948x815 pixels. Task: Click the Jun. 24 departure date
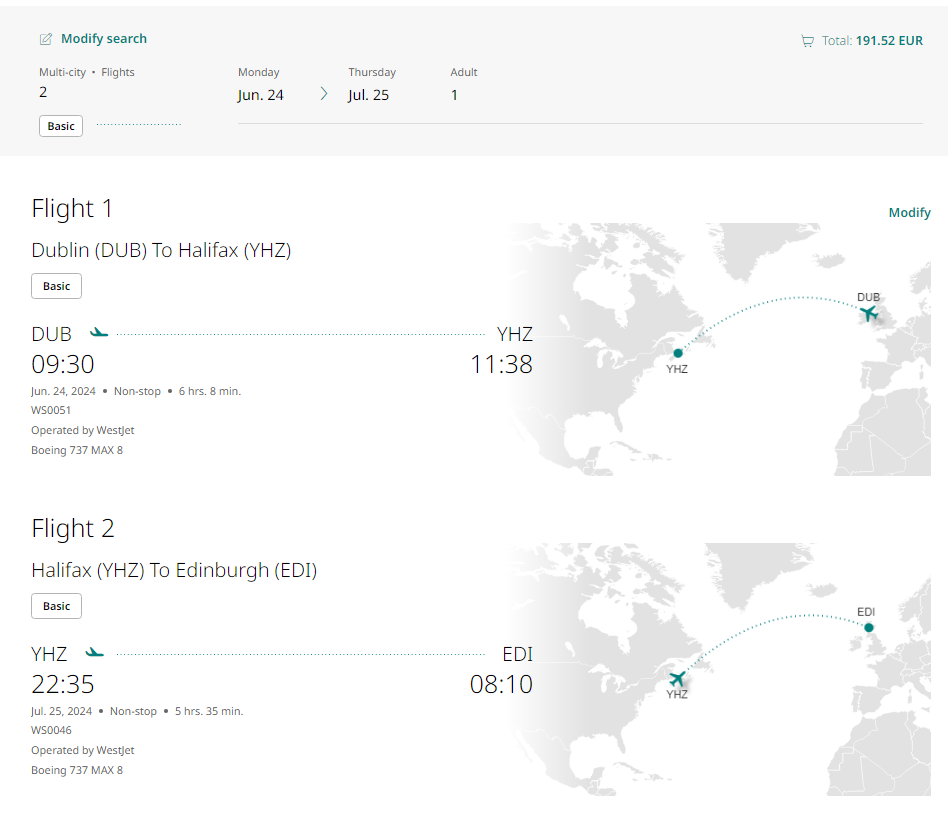point(261,95)
